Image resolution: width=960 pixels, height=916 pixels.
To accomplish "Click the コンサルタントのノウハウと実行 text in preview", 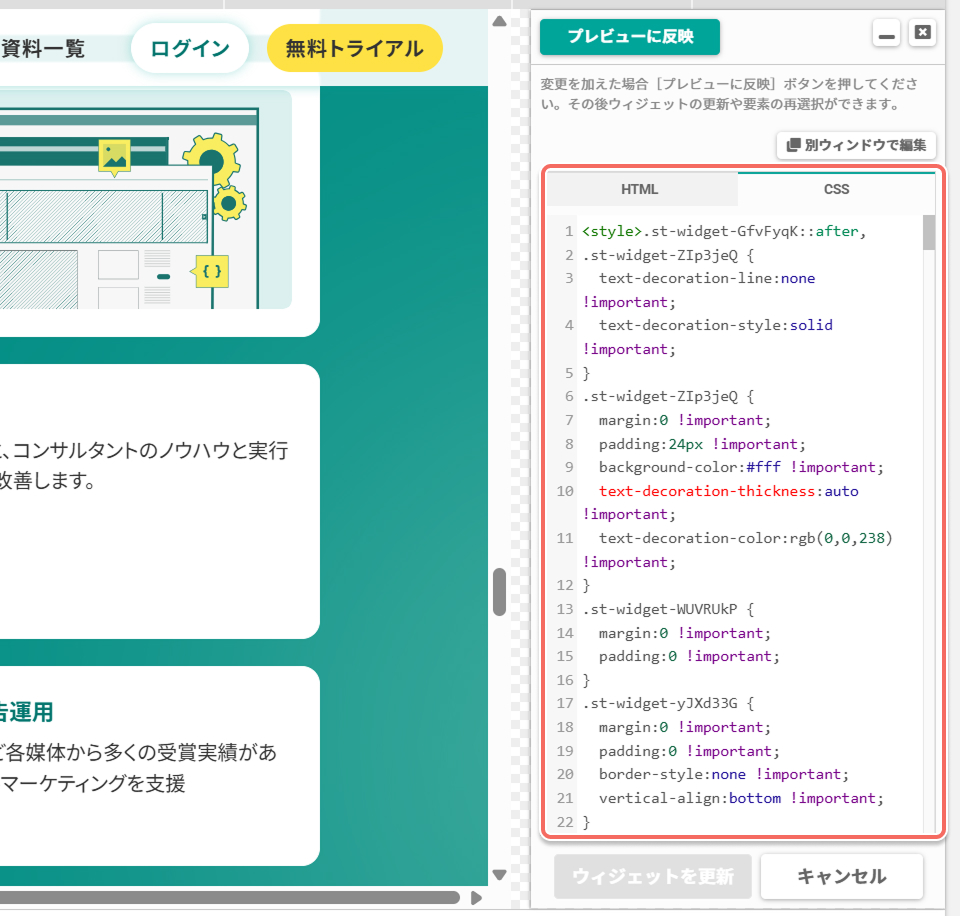I will [150, 450].
